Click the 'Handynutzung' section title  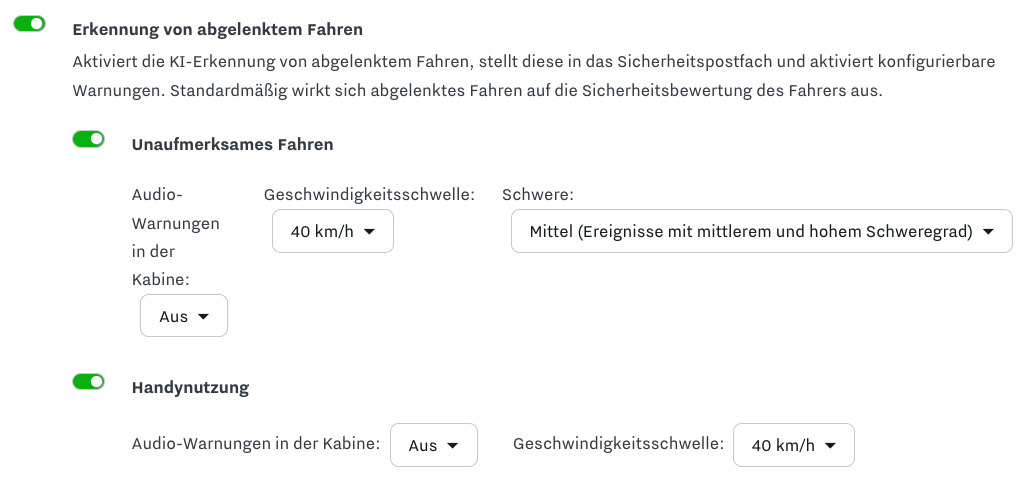(190, 387)
